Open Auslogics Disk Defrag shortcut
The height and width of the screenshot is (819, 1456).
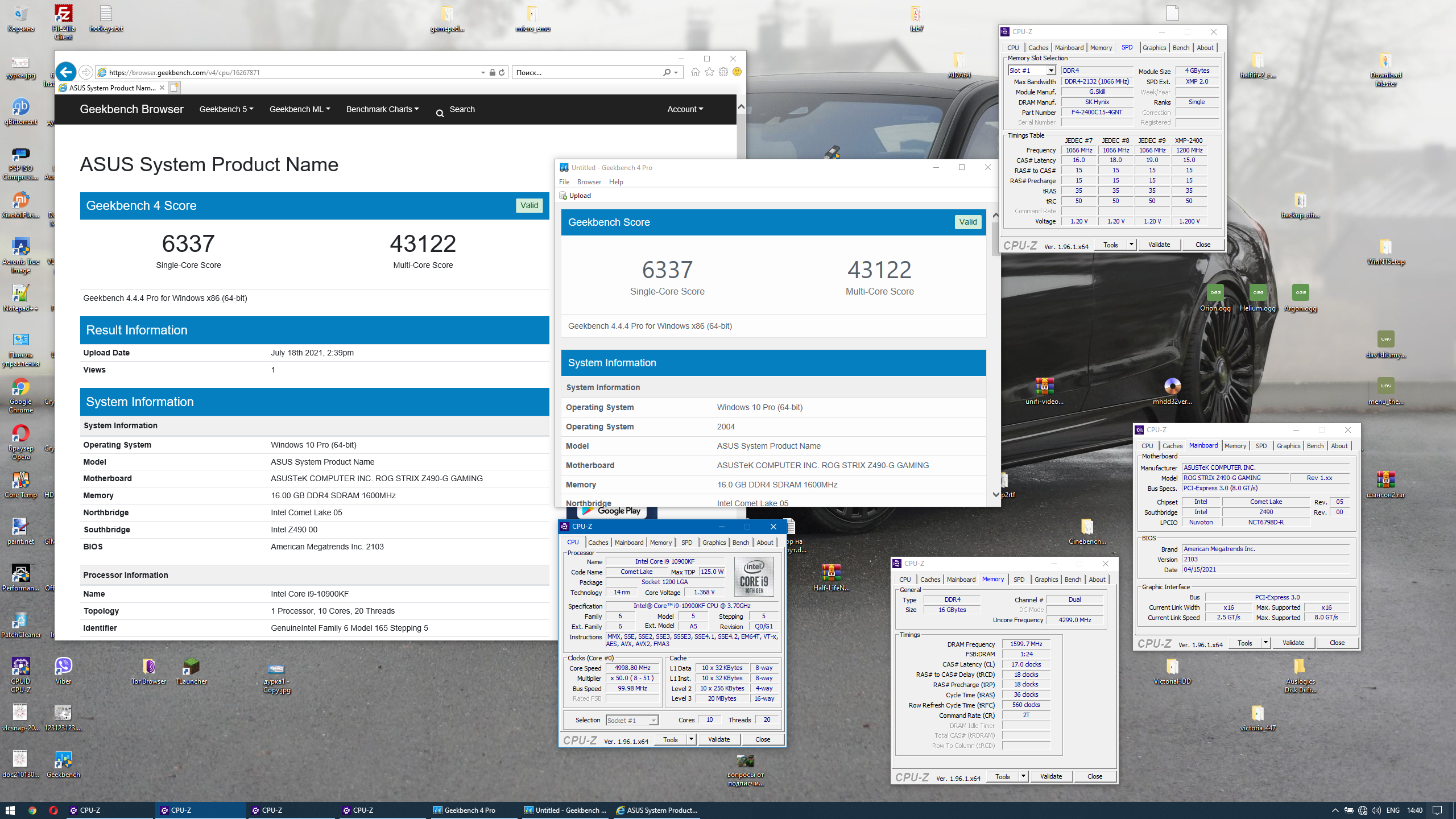coord(1300,675)
